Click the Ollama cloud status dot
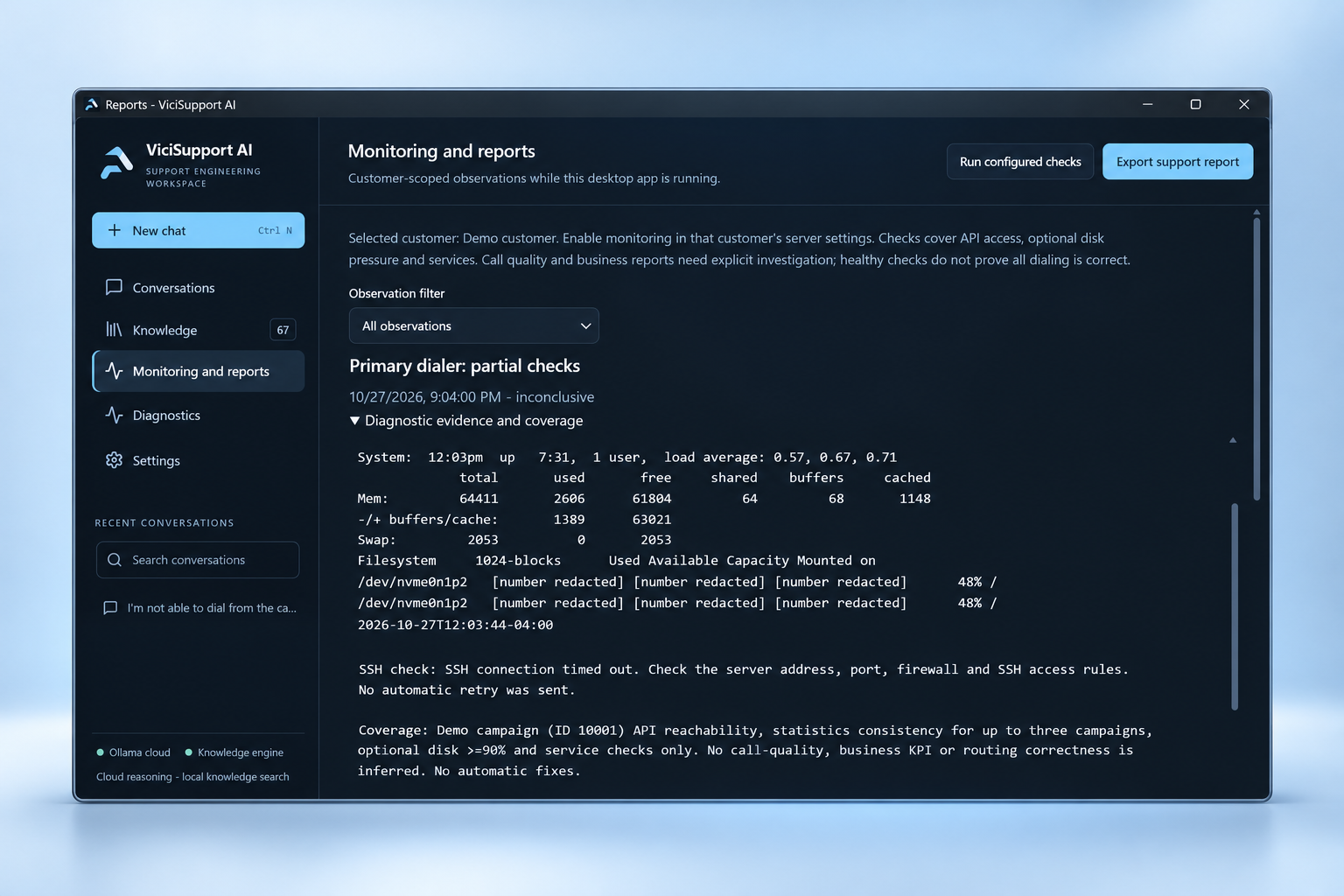1344x896 pixels. (100, 752)
